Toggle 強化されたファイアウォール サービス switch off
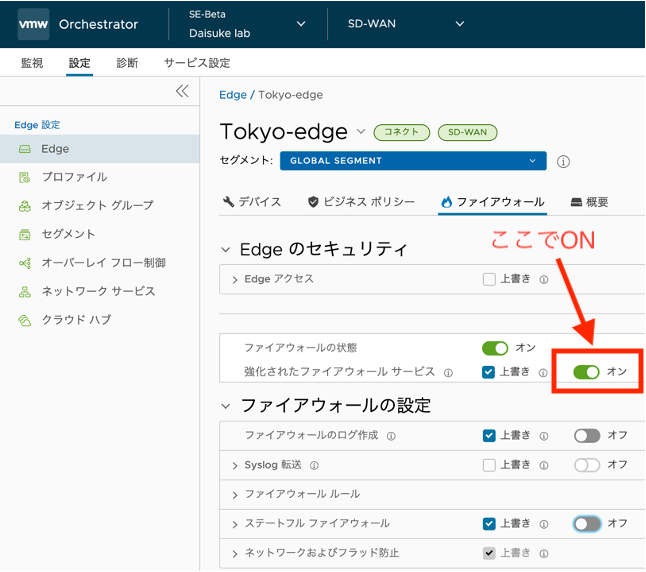Image resolution: width=646 pixels, height=572 pixels. point(586,372)
